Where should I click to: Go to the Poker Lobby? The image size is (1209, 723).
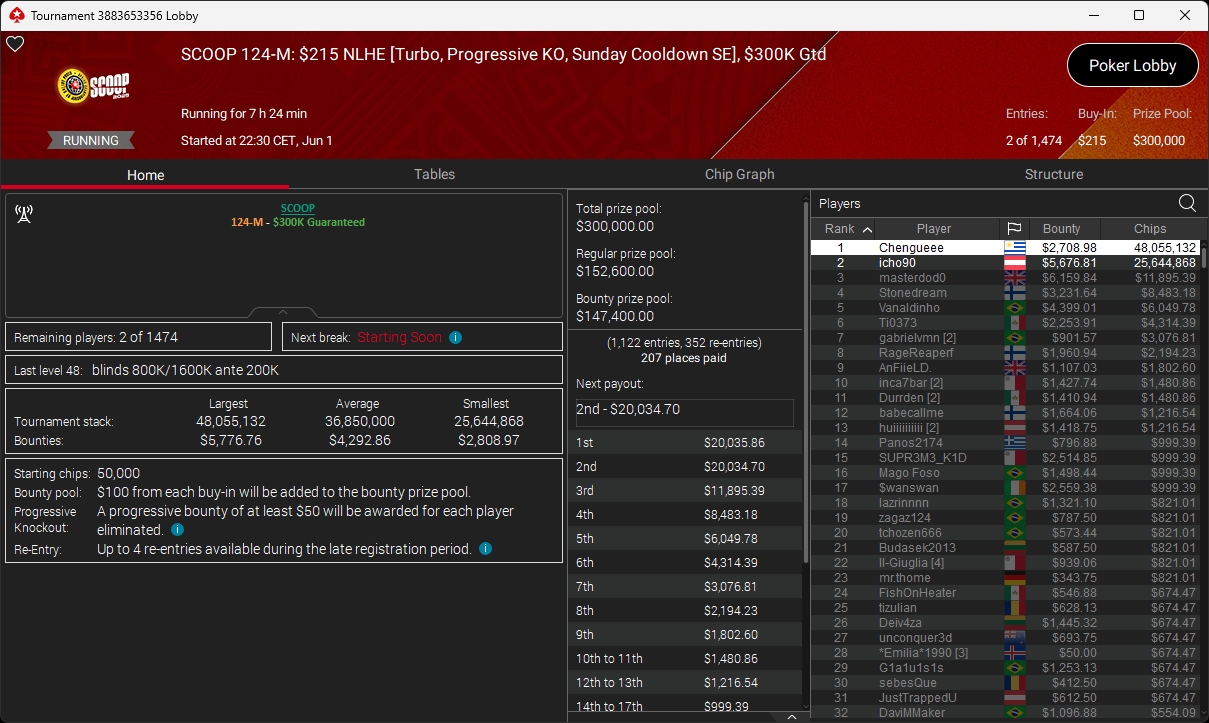point(1133,65)
